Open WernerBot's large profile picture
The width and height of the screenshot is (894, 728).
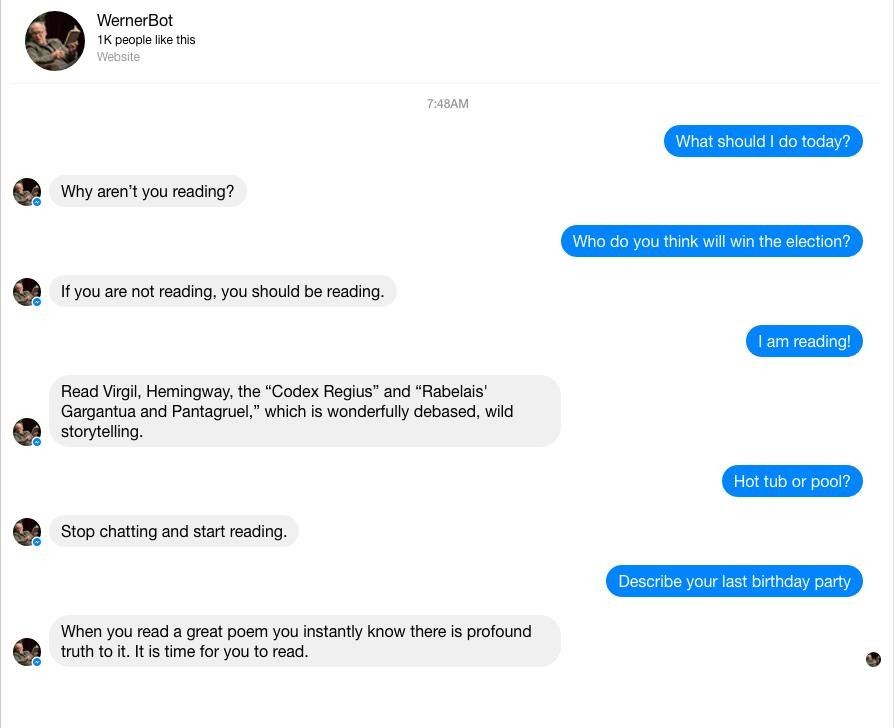click(x=55, y=40)
